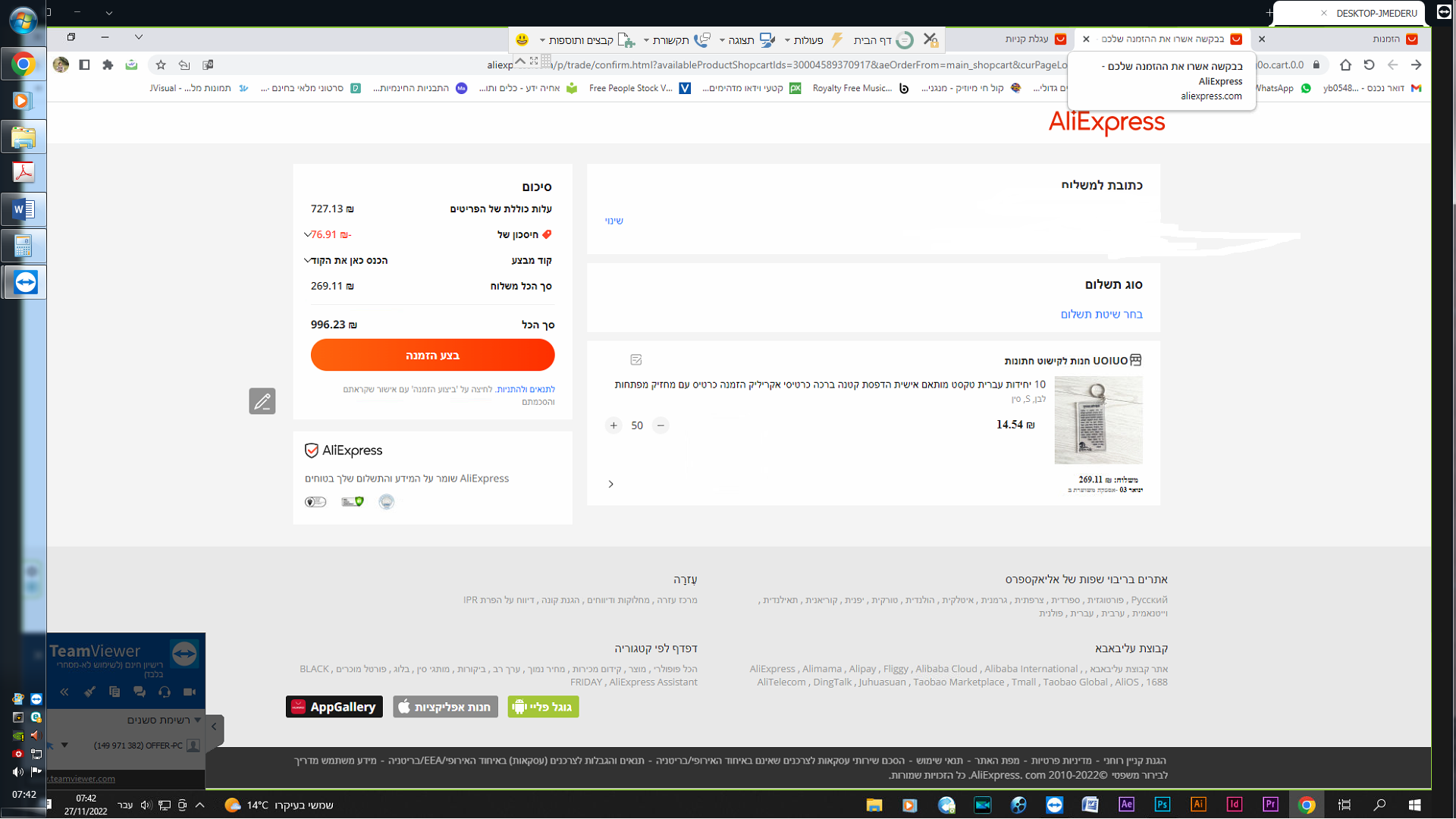Collapse the TeamViewer side panel arrow
The image size is (1456, 819).
214,727
